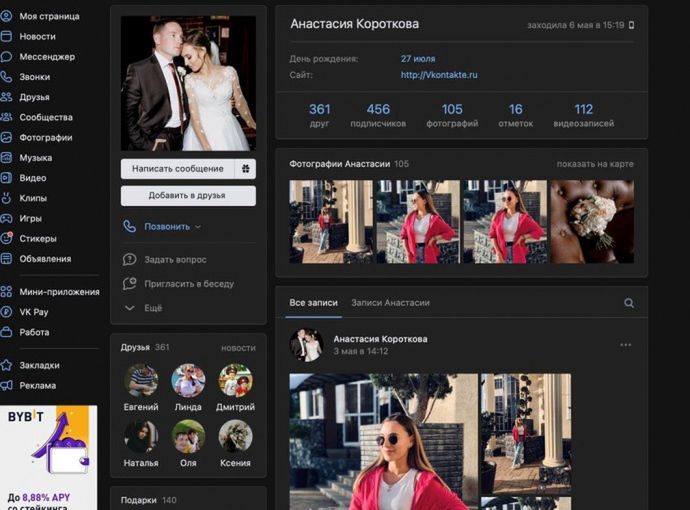Viewport: 690px width, 510px height.
Task: Open the 361 друг counter
Action: click(319, 115)
